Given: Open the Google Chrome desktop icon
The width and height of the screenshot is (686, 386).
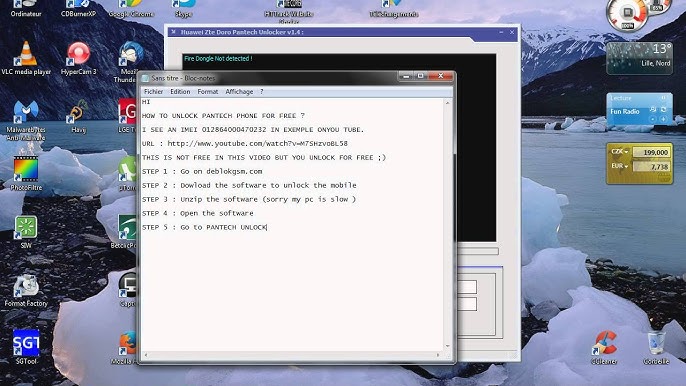Looking at the screenshot, I should click(x=131, y=9).
